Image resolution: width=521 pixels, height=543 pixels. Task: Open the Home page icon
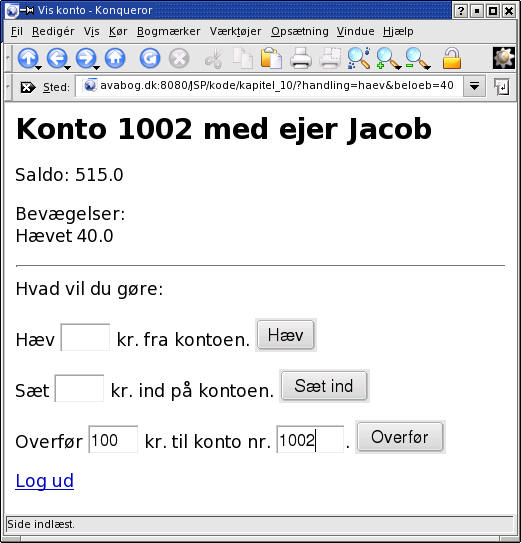(x=115, y=58)
